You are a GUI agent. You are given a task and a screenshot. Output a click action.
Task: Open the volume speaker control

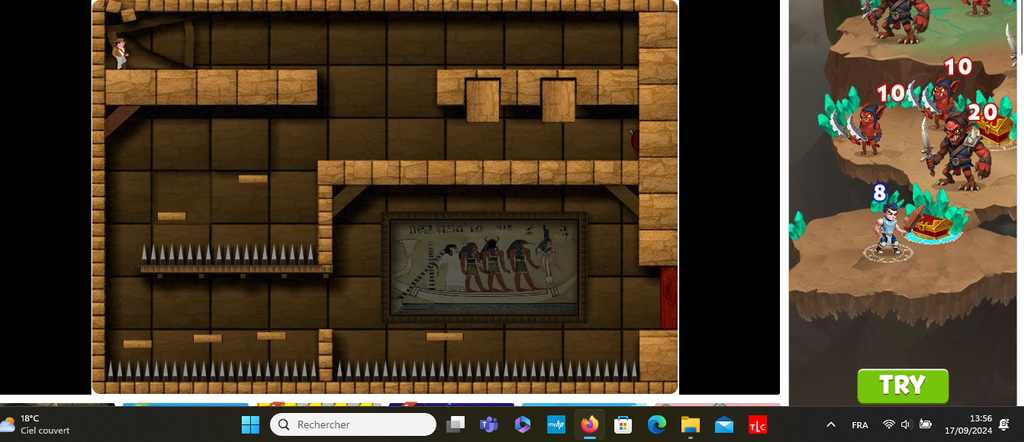click(906, 425)
